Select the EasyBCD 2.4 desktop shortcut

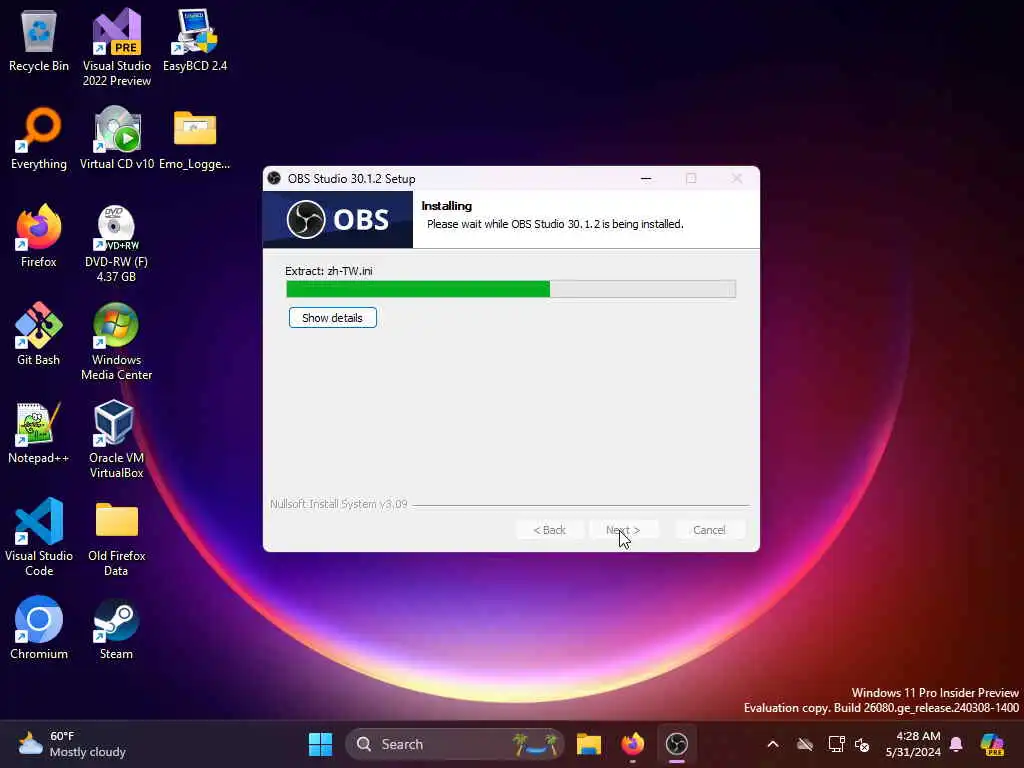click(x=195, y=40)
